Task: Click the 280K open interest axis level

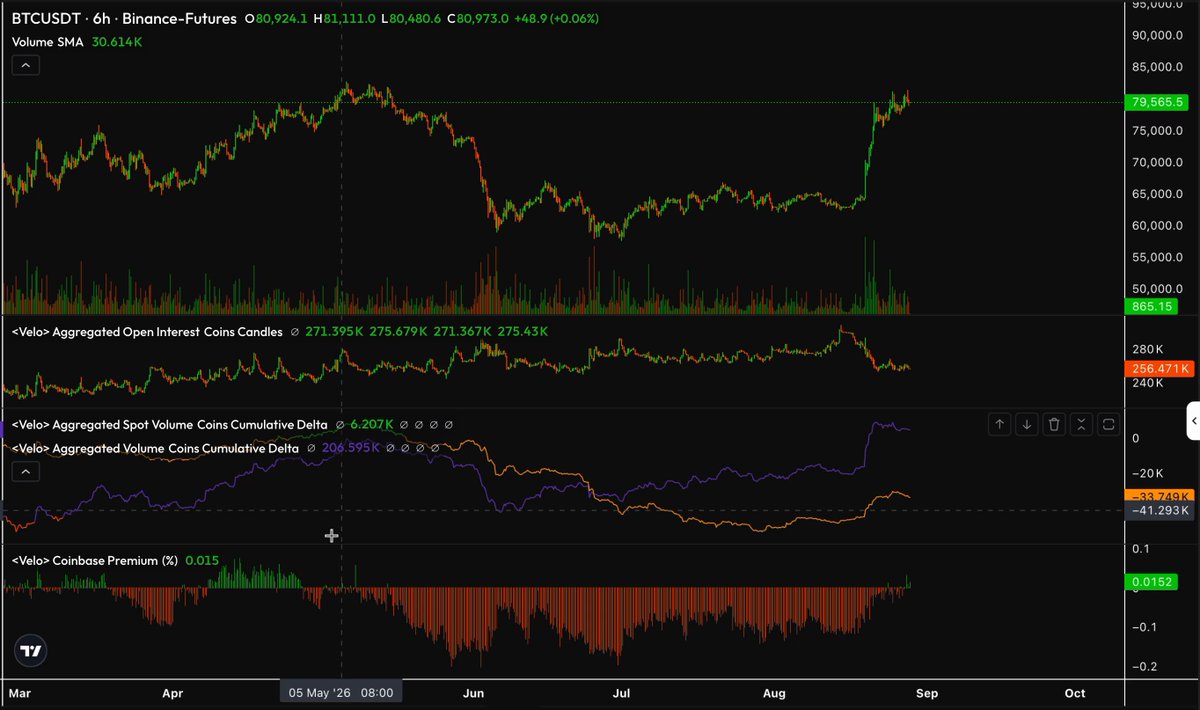Action: click(x=1147, y=350)
